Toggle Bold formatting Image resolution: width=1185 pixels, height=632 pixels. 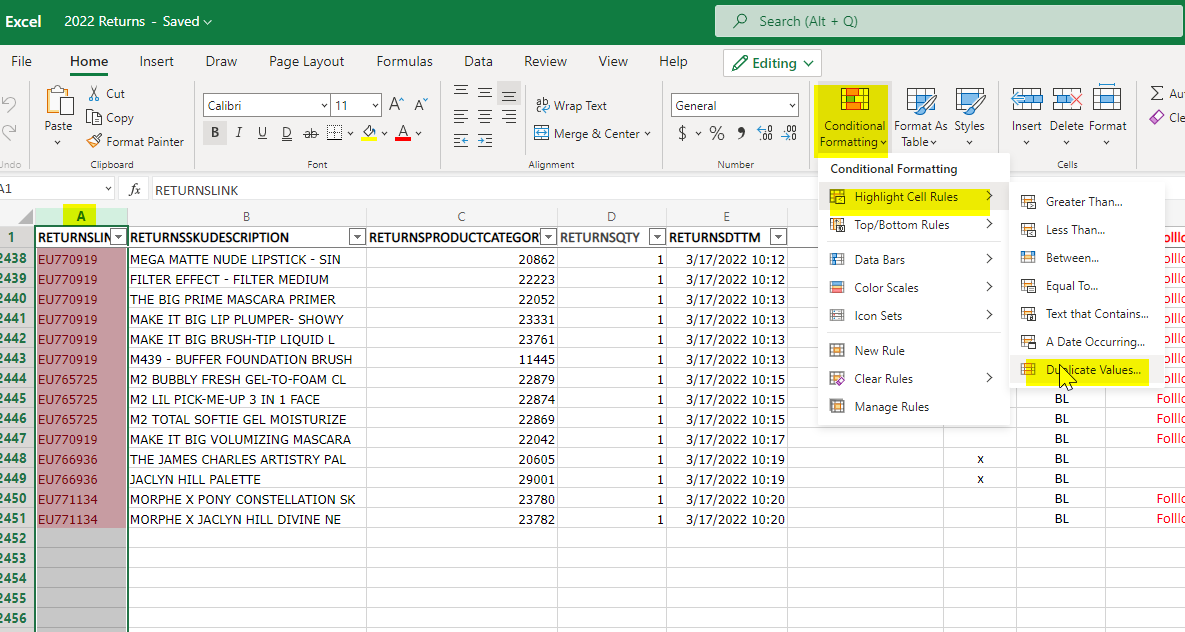point(215,133)
